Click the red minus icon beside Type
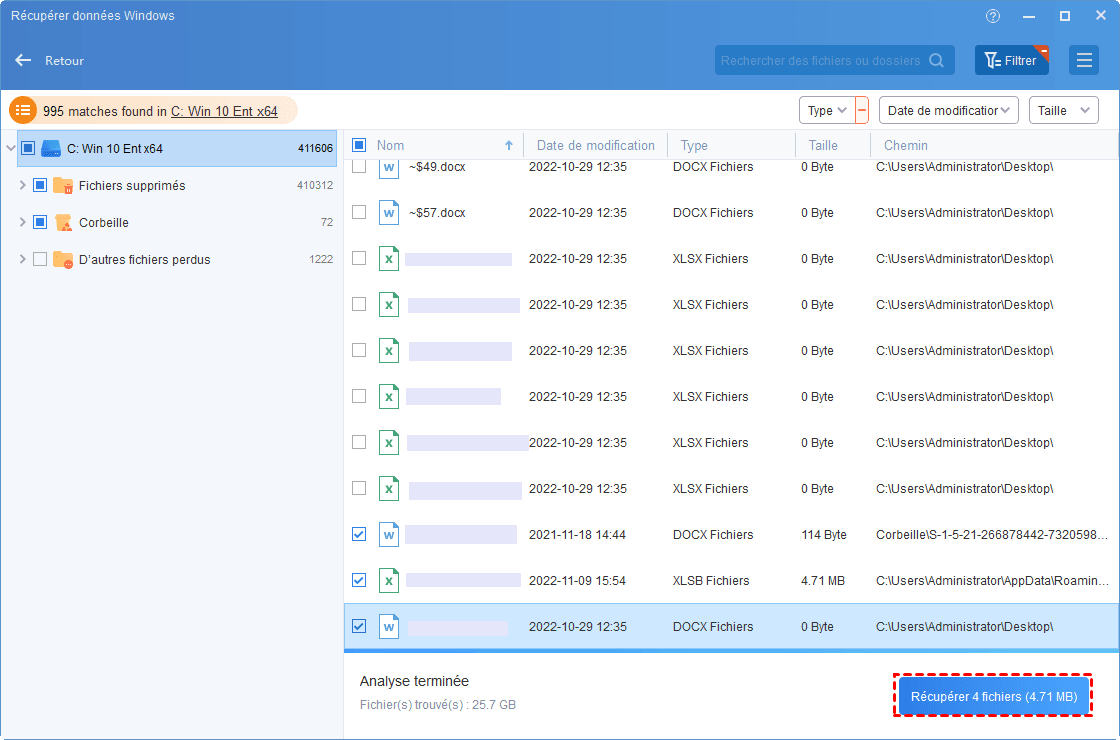Screen dimensions: 1120x740 pos(862,111)
